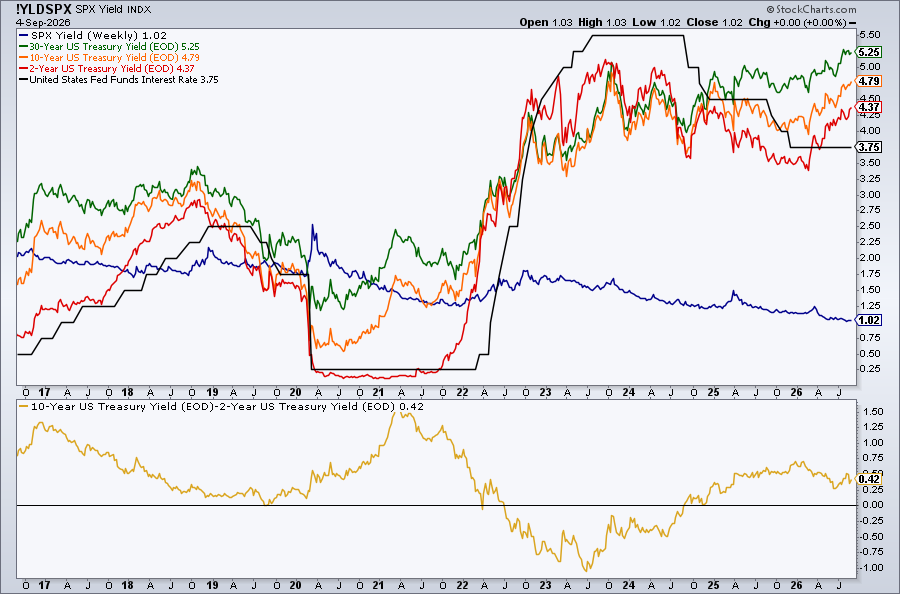Click the 4-Sep-2026 date label
This screenshot has width=900, height=594.
43,22
